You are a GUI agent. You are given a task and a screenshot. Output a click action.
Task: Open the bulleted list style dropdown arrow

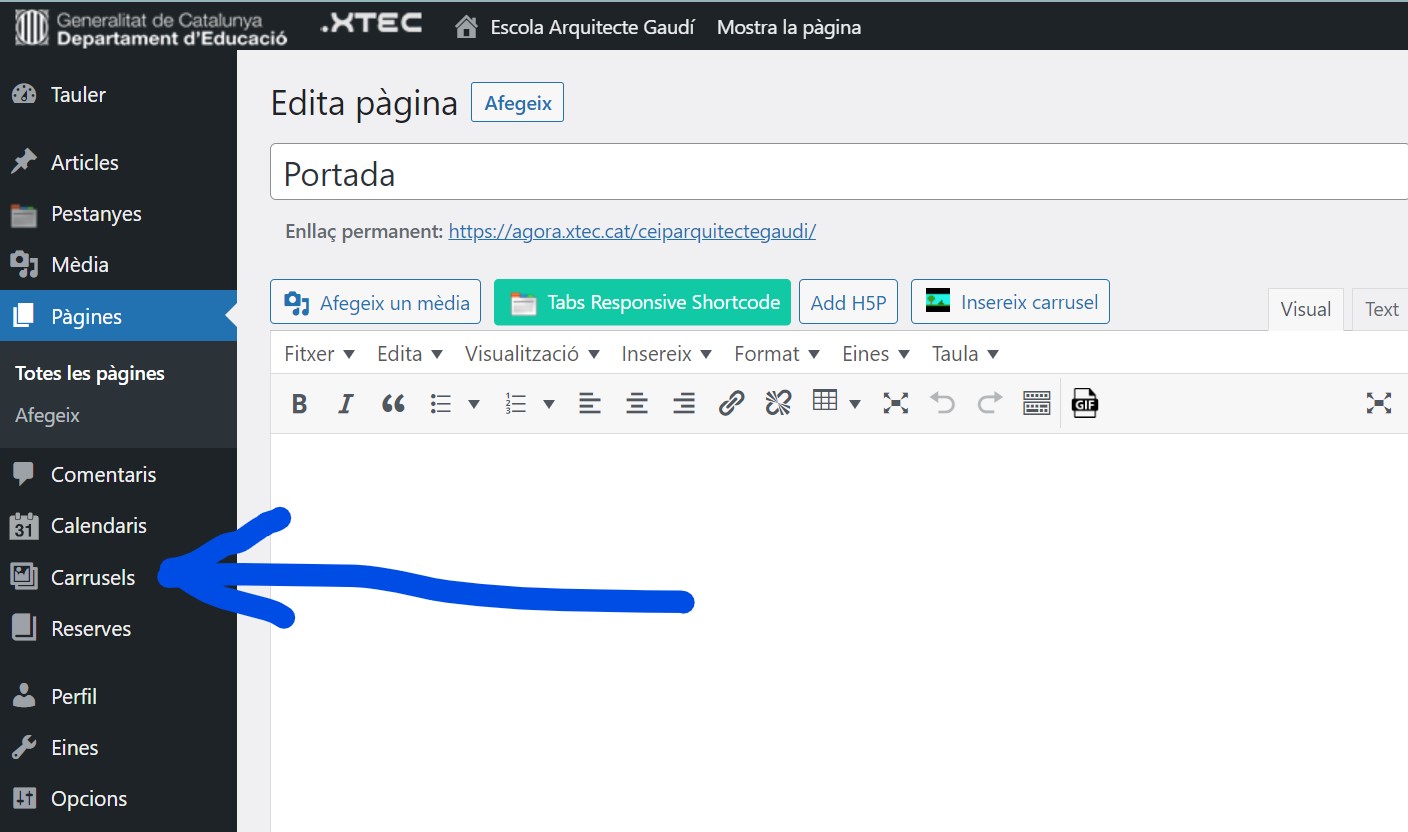pos(474,405)
